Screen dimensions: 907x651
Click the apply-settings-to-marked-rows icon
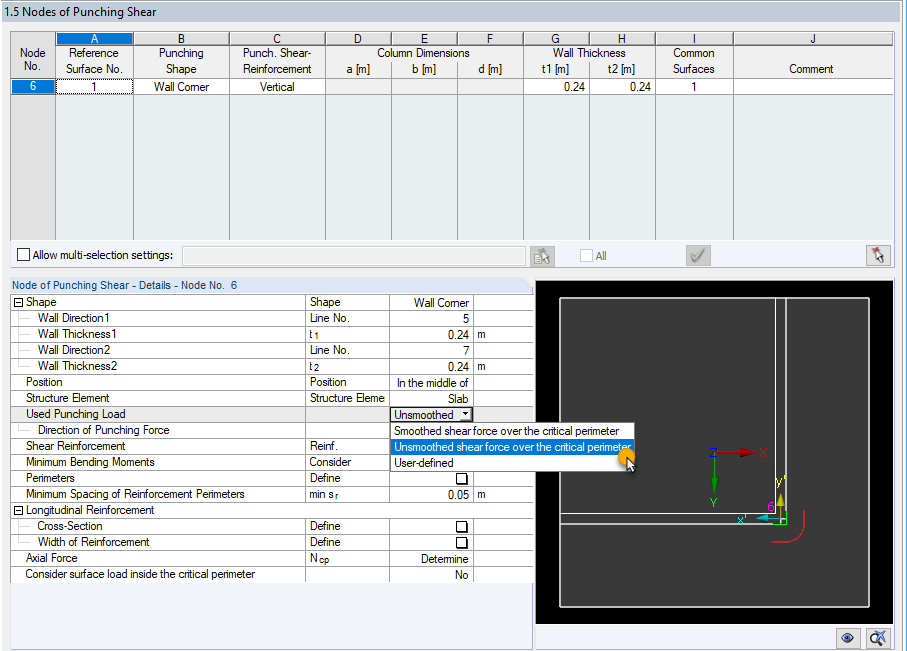(542, 256)
